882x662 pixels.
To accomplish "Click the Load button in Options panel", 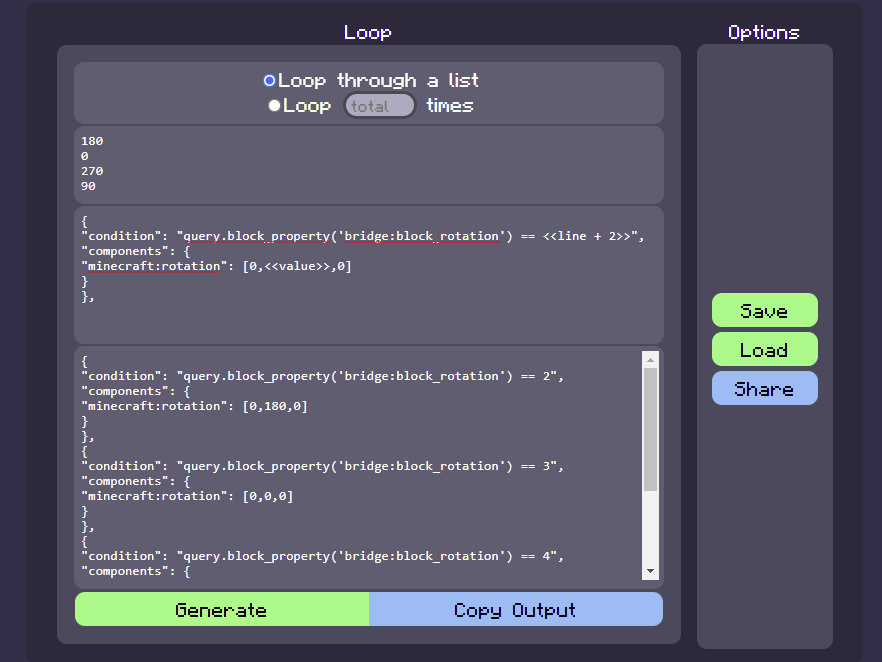I will (764, 349).
